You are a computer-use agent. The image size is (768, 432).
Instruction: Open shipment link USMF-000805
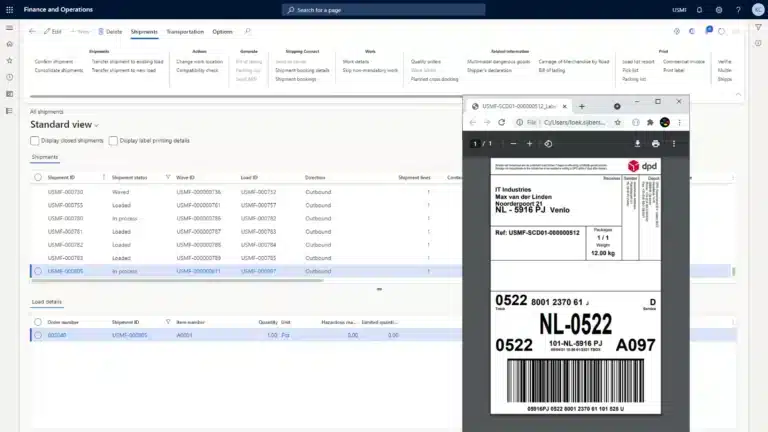coord(65,271)
